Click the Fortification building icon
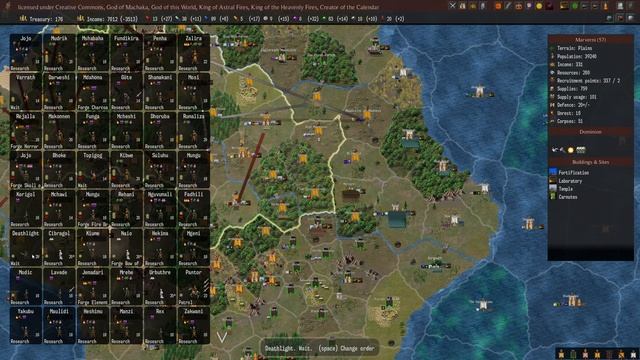Image resolution: width=640 pixels, height=360 pixels. (x=553, y=172)
